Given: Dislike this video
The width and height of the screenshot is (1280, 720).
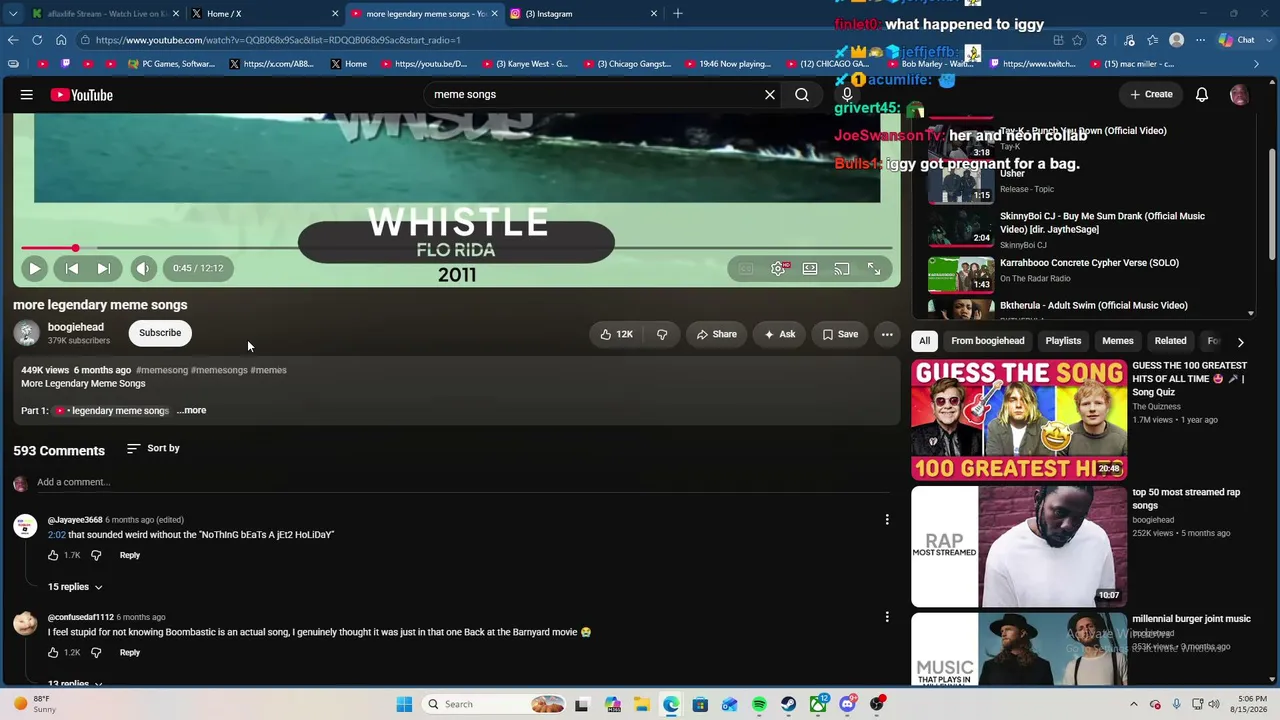Looking at the screenshot, I should [x=662, y=334].
